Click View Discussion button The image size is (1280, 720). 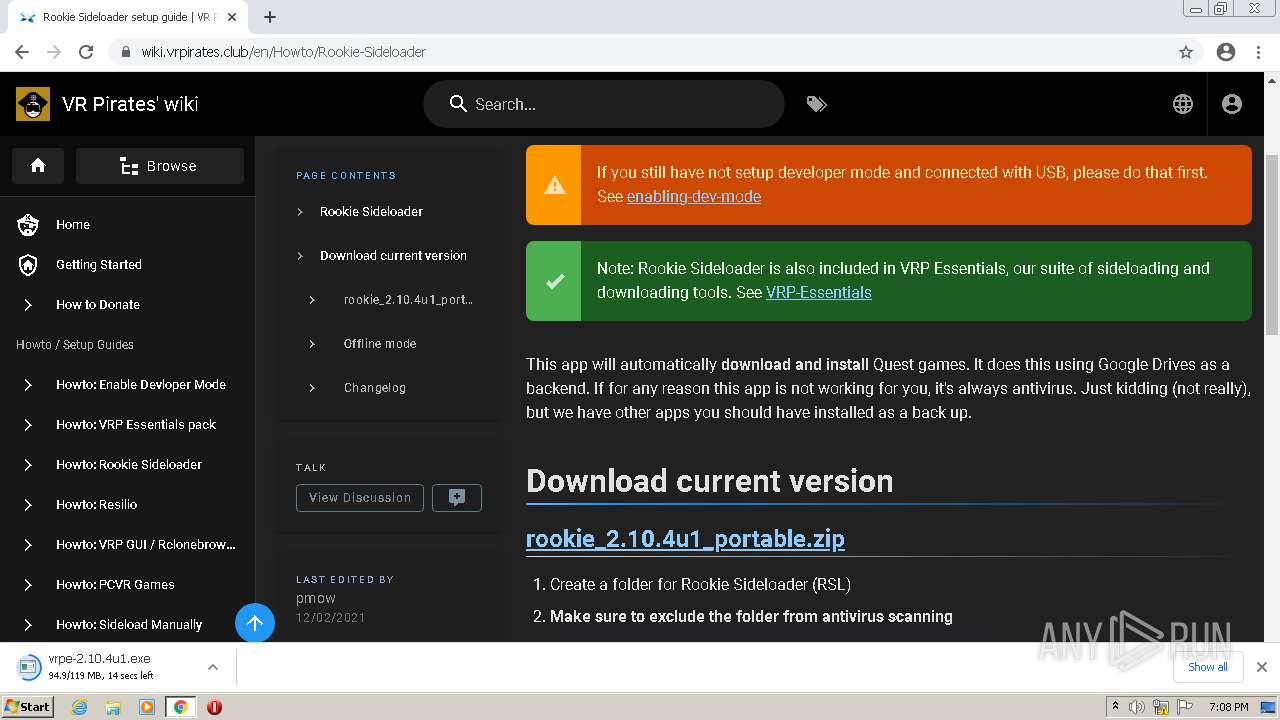(x=360, y=498)
